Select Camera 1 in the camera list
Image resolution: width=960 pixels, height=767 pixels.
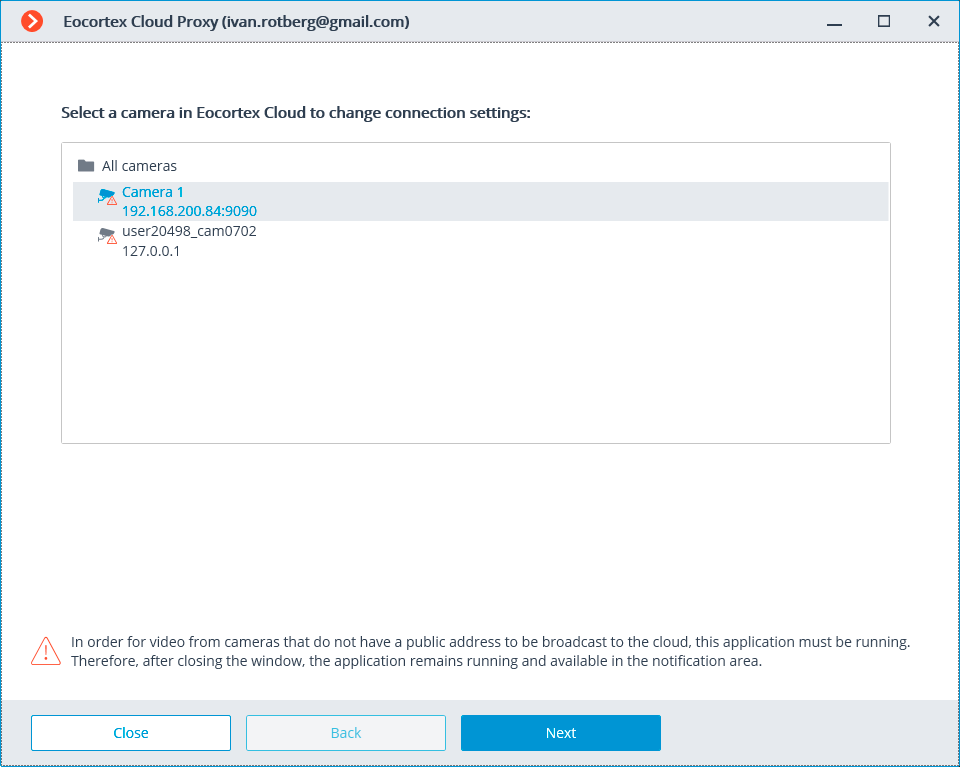152,191
